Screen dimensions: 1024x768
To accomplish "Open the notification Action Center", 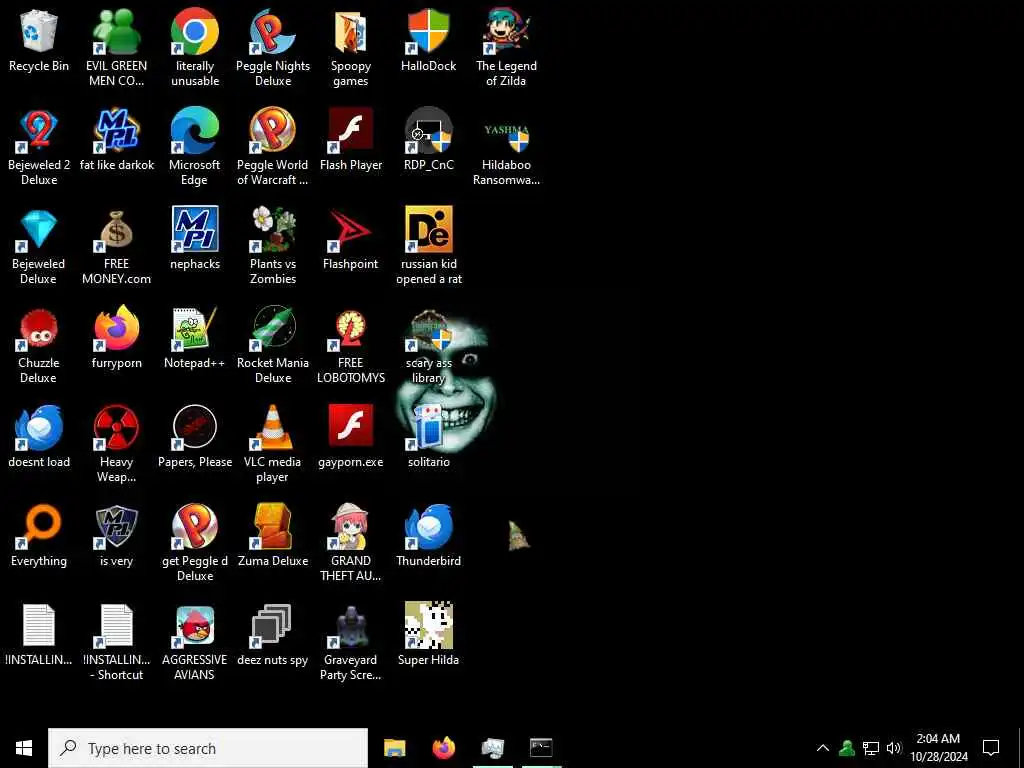I will click(x=991, y=748).
